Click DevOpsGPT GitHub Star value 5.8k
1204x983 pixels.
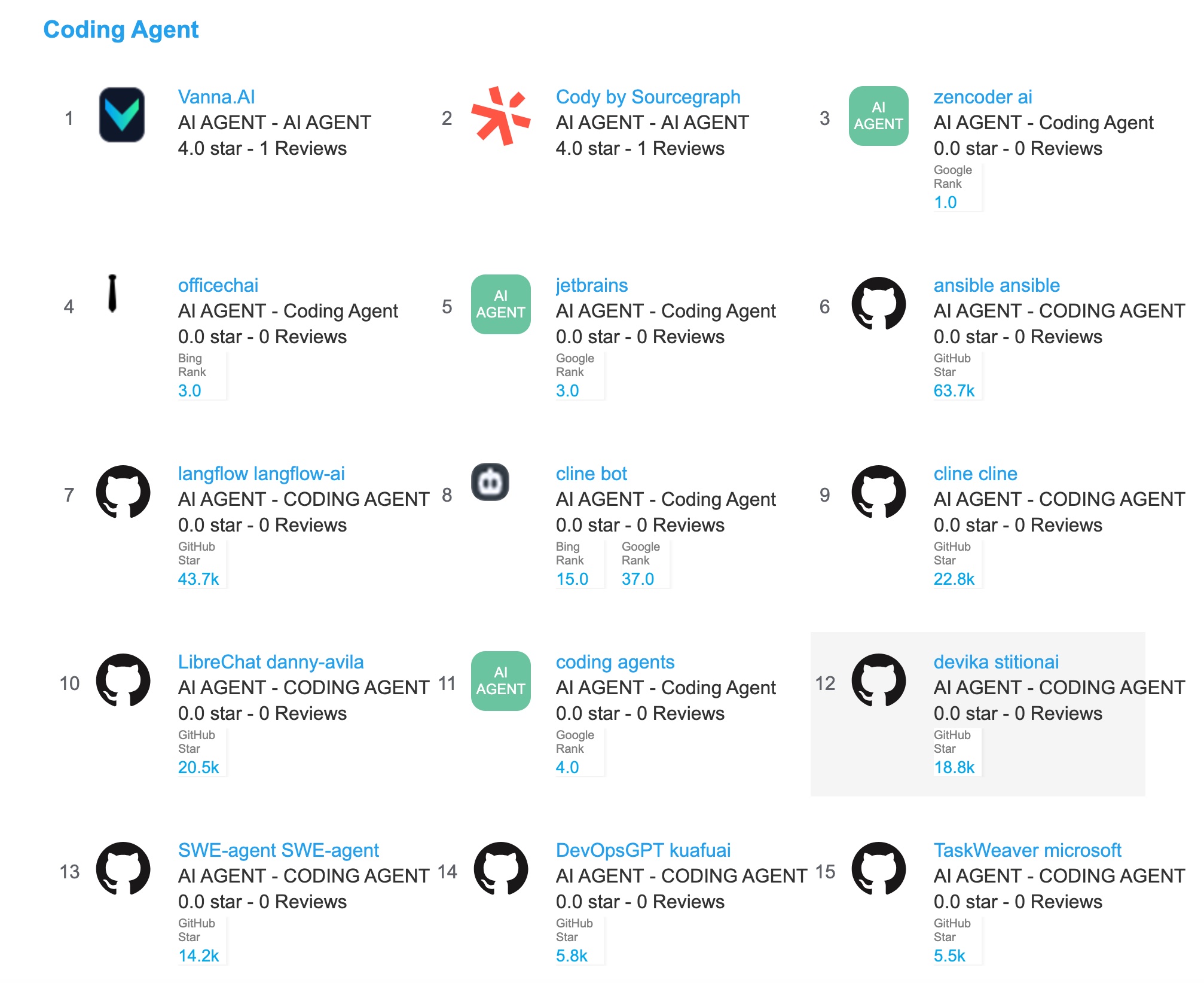coord(572,955)
